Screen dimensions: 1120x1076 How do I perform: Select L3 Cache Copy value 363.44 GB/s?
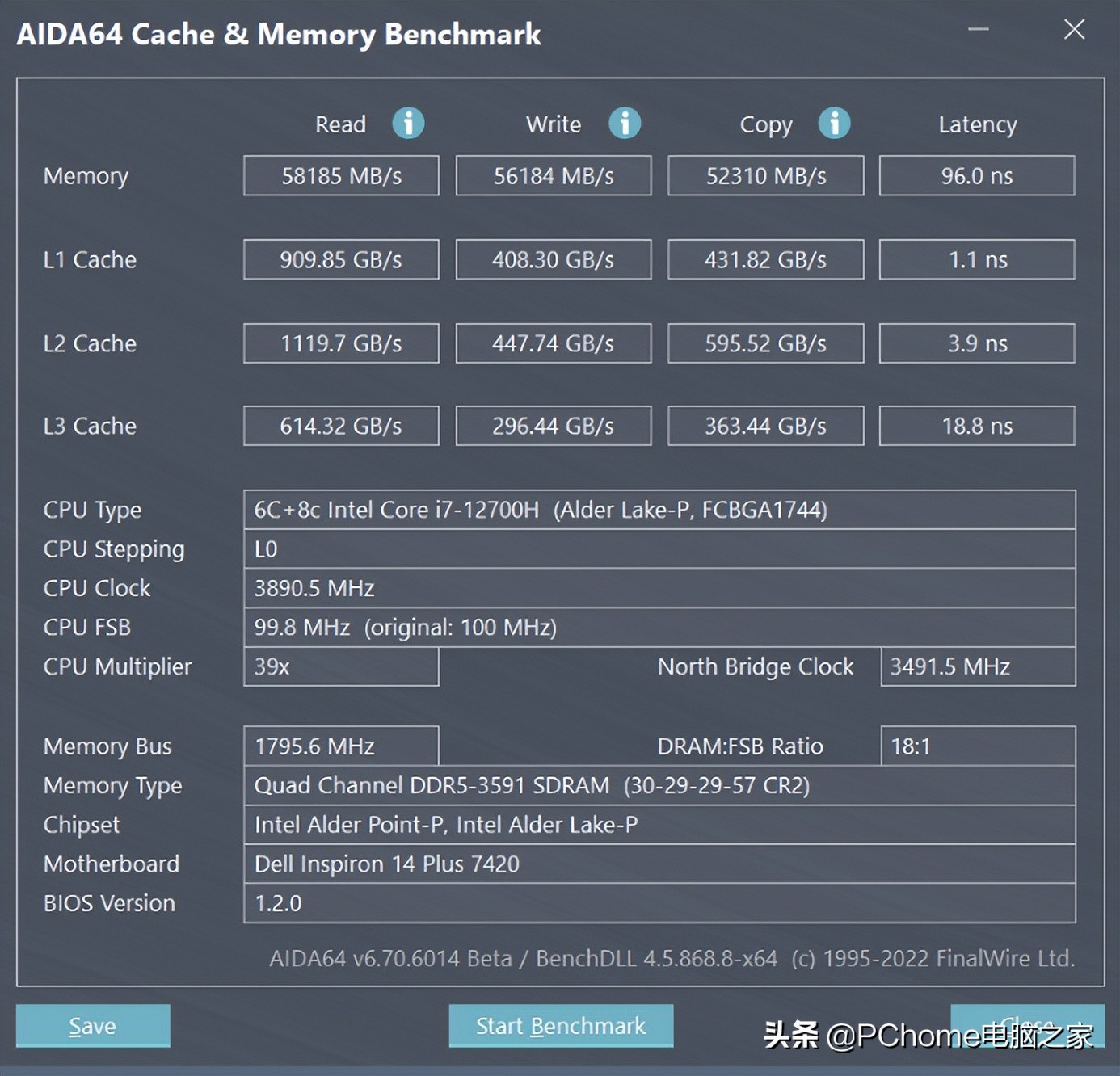(x=766, y=426)
